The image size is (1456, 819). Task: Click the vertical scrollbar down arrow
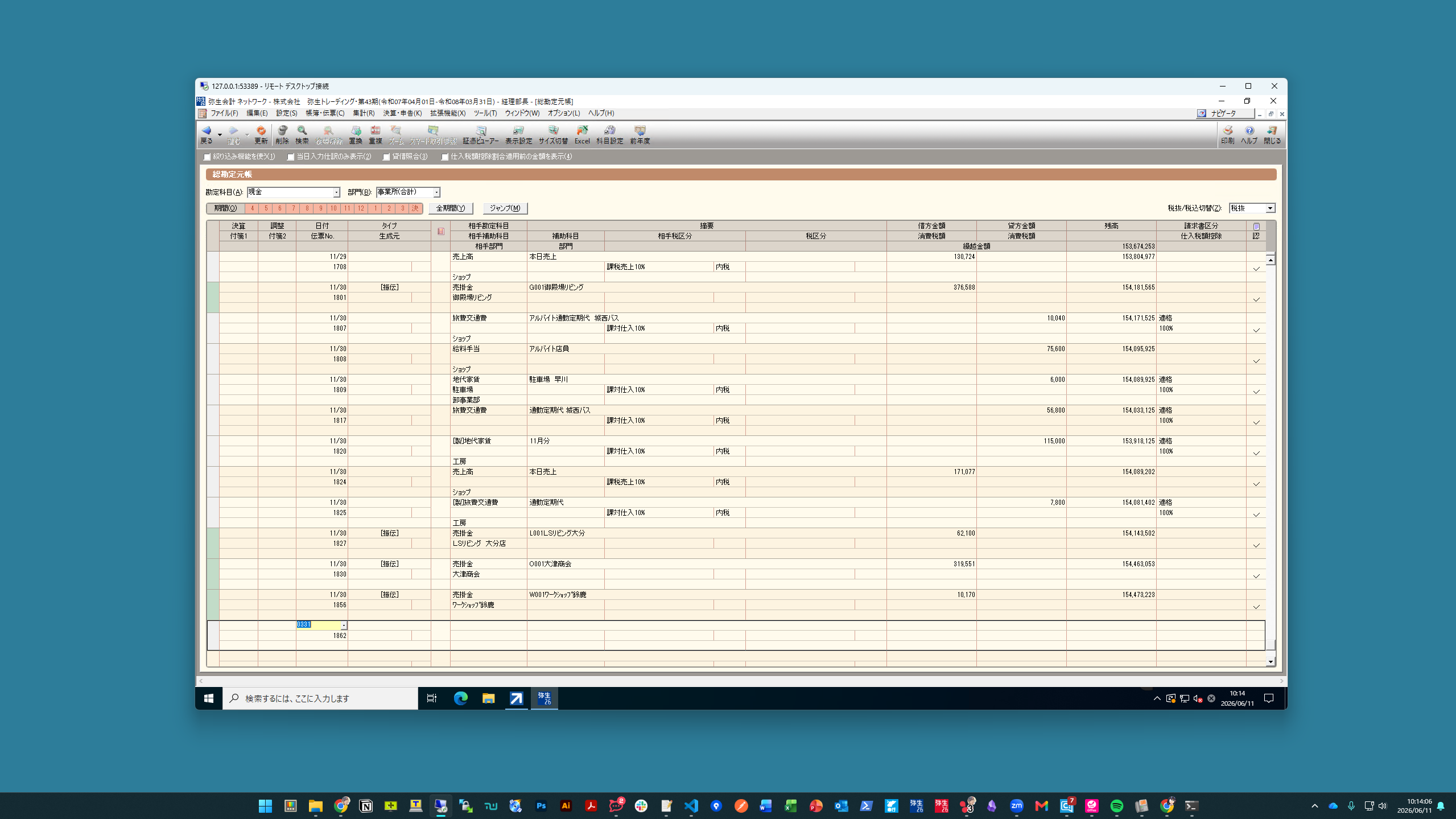coord(1270,661)
